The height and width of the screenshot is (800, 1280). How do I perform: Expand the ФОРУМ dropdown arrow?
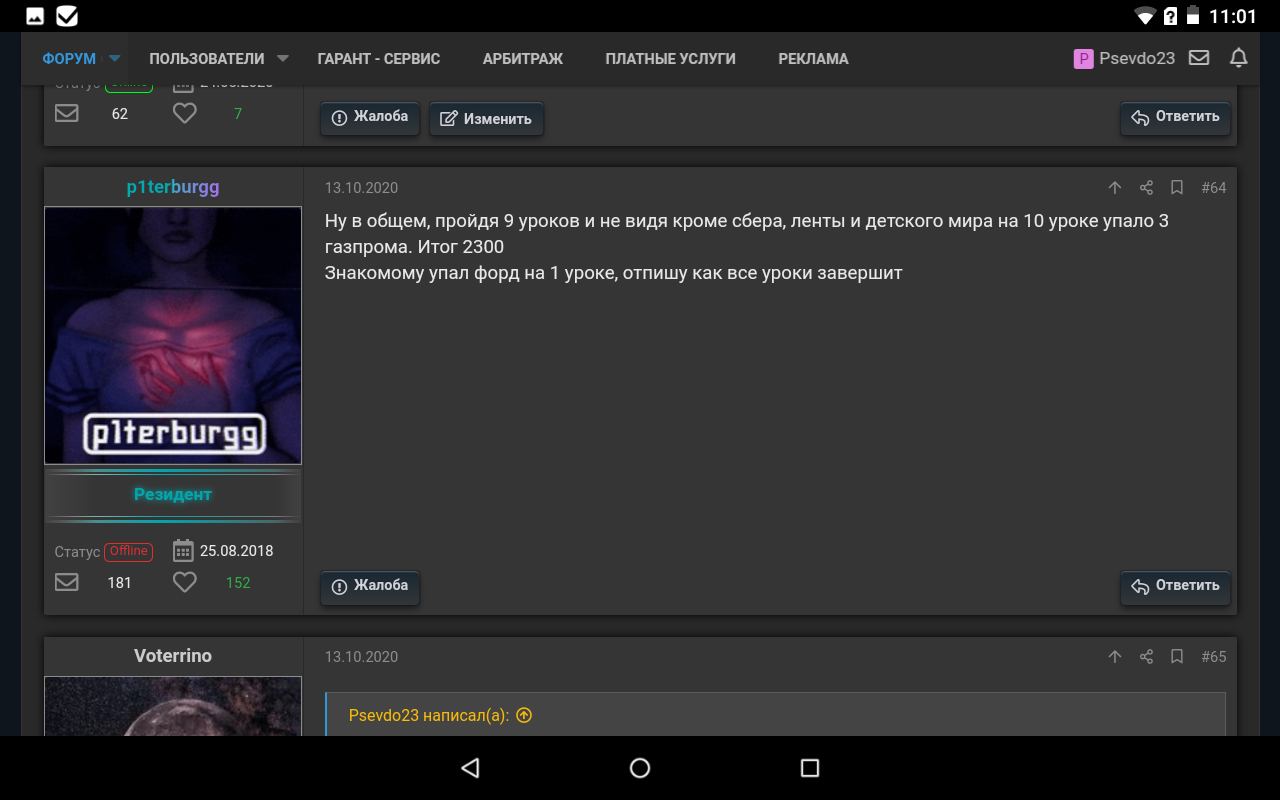coord(115,59)
